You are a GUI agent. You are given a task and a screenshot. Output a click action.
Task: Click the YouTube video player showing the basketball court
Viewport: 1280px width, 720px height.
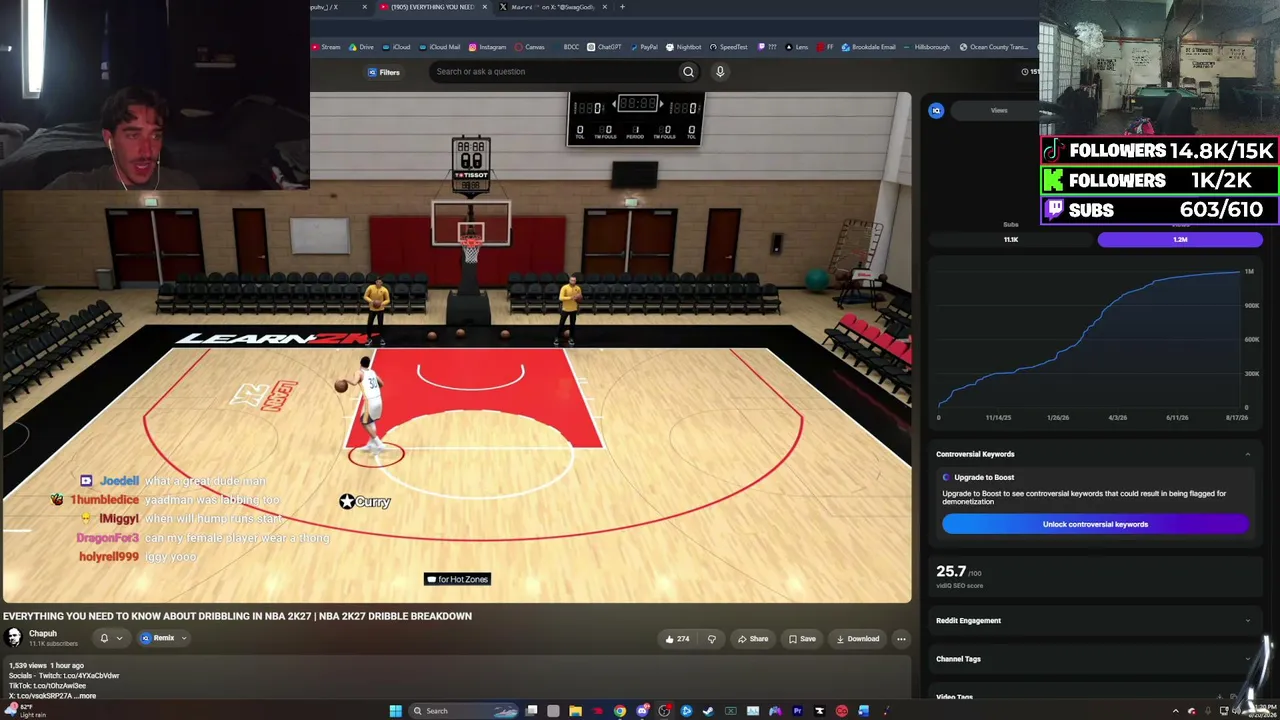[x=456, y=348]
